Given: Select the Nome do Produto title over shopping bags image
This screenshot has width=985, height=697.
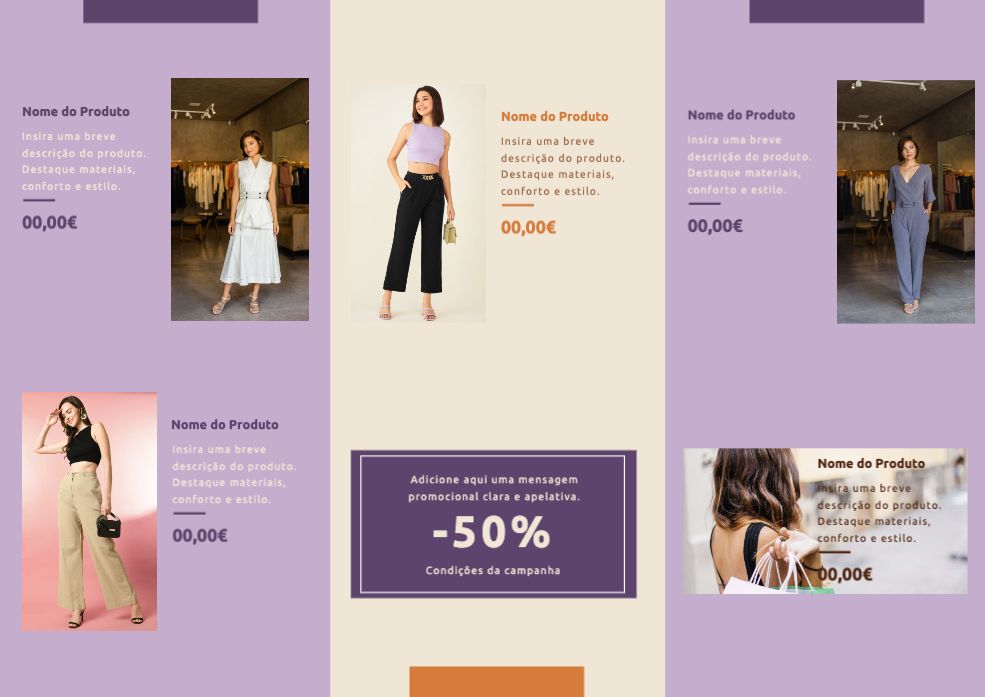Looking at the screenshot, I should click(x=871, y=463).
